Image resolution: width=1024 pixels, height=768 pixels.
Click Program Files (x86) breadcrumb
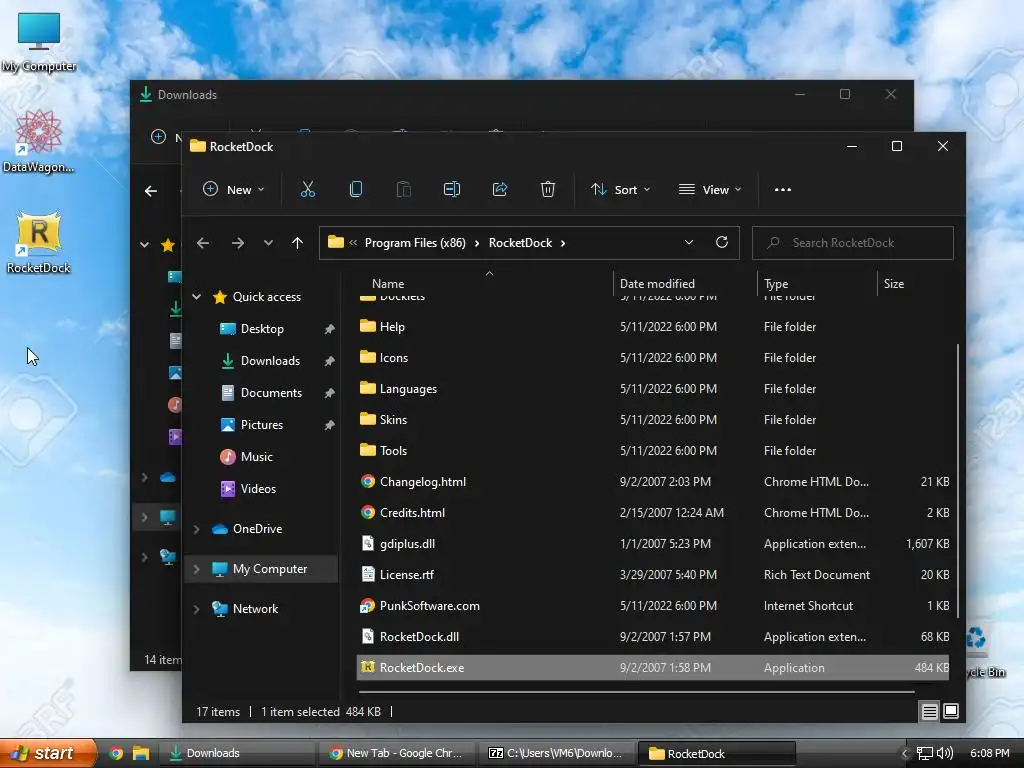click(415, 243)
